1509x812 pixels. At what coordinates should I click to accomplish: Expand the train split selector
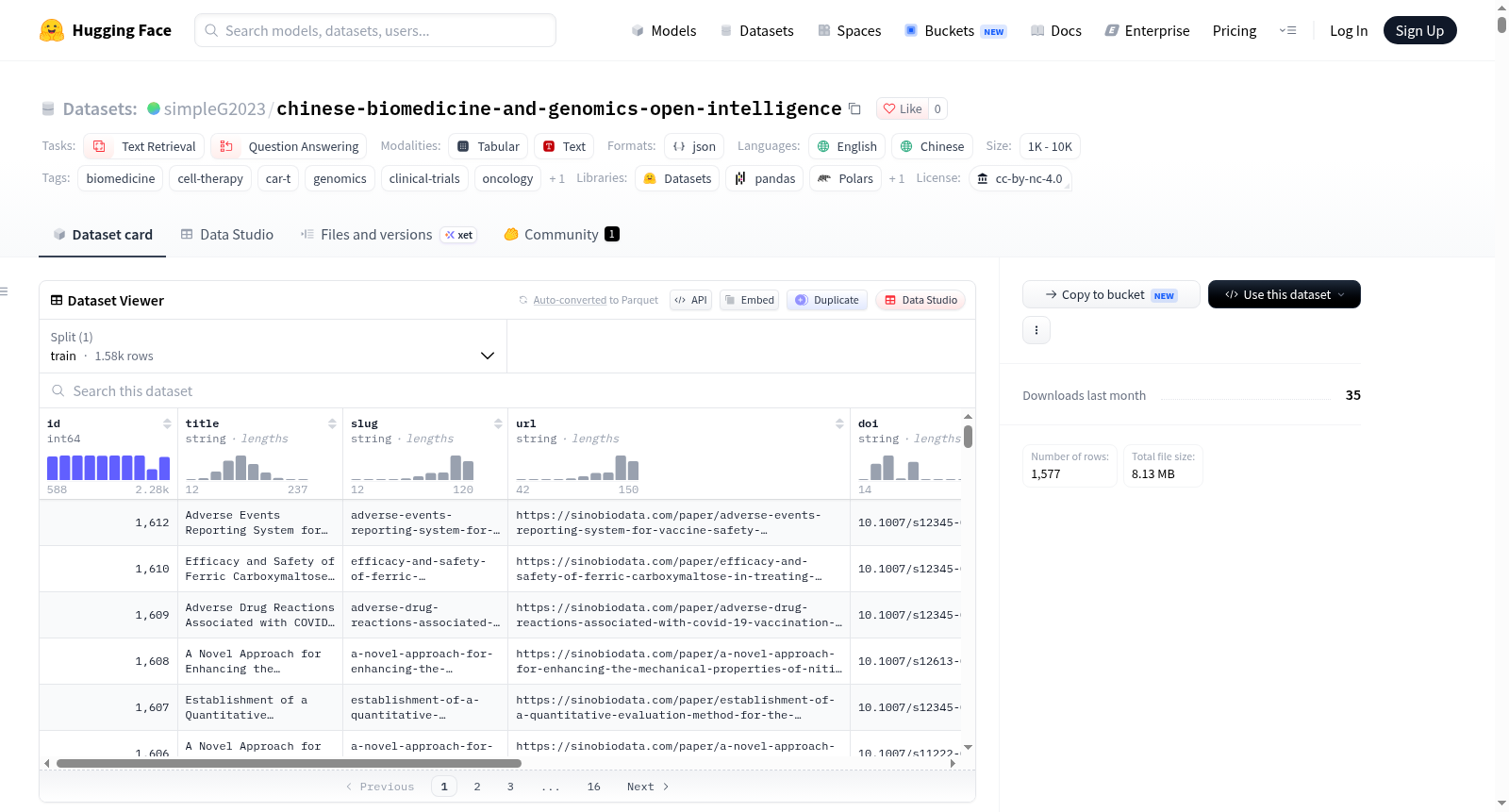click(273, 346)
